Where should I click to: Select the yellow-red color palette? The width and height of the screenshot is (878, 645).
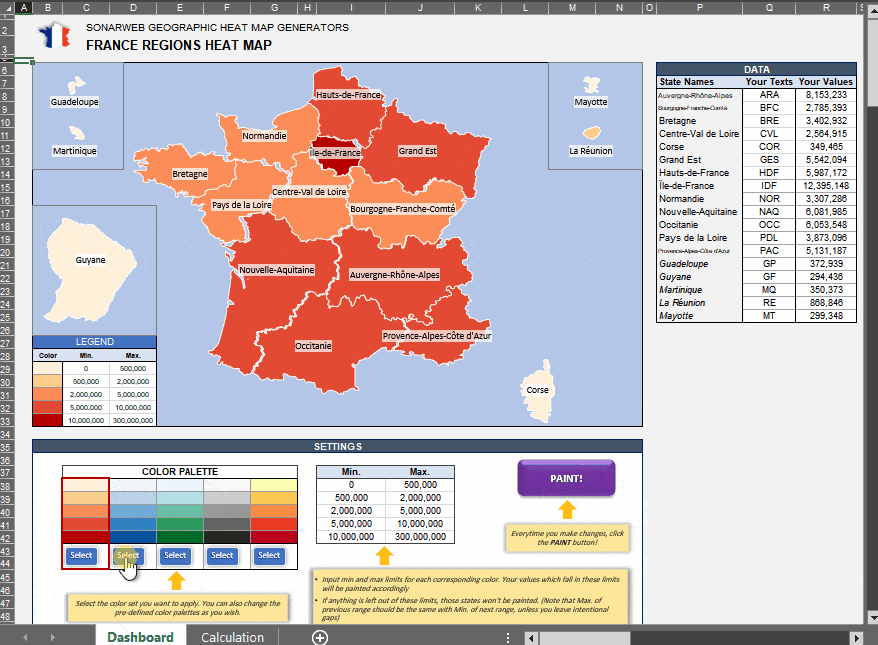[269, 555]
